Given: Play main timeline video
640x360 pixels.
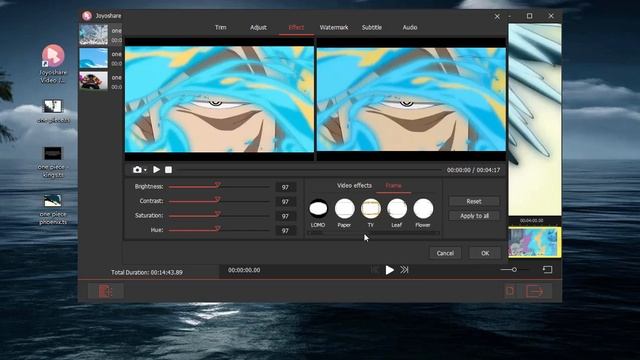Looking at the screenshot, I should click(x=390, y=270).
